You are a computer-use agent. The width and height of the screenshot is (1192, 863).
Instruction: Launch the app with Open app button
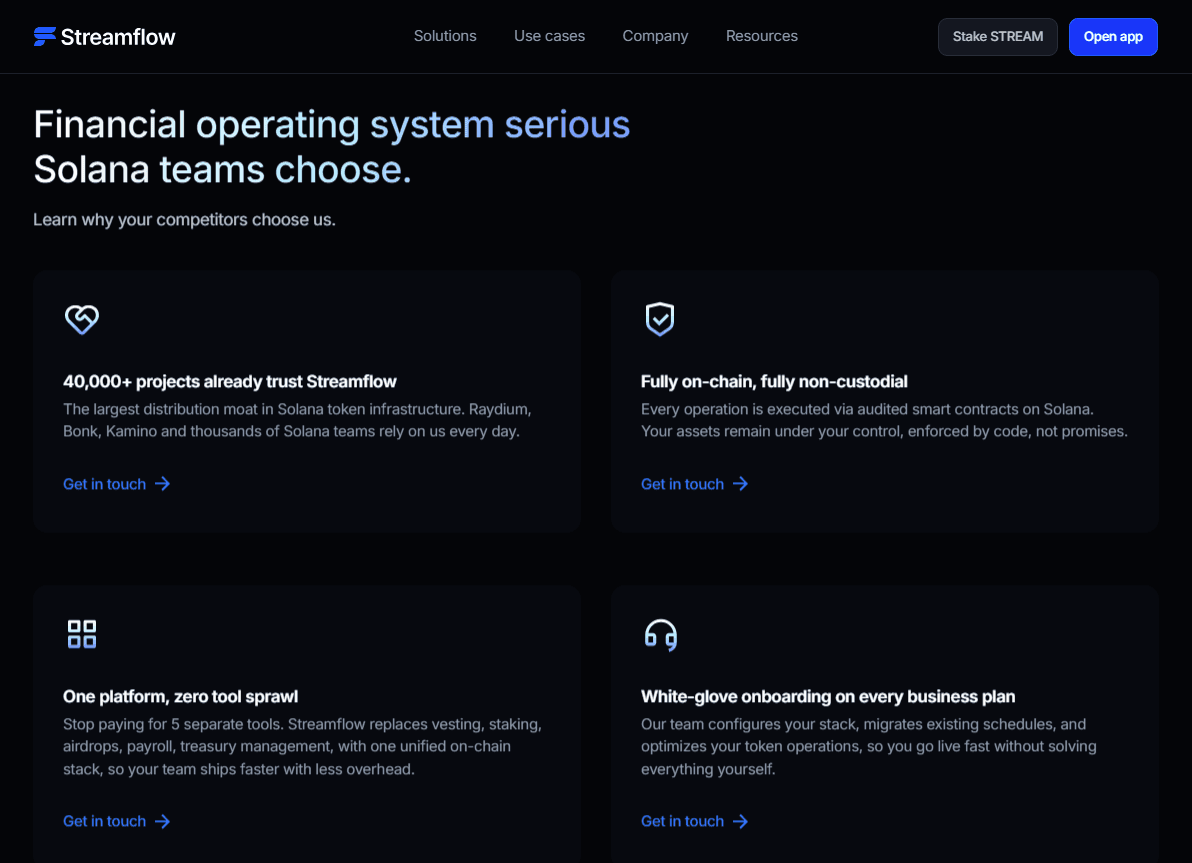click(x=1113, y=36)
